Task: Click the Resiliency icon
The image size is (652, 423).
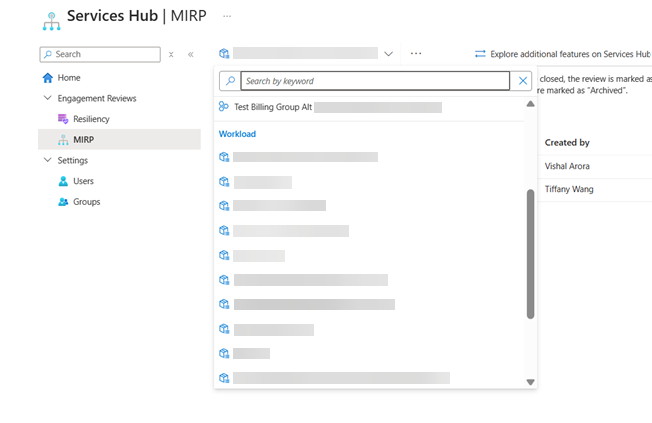Action: (x=63, y=119)
